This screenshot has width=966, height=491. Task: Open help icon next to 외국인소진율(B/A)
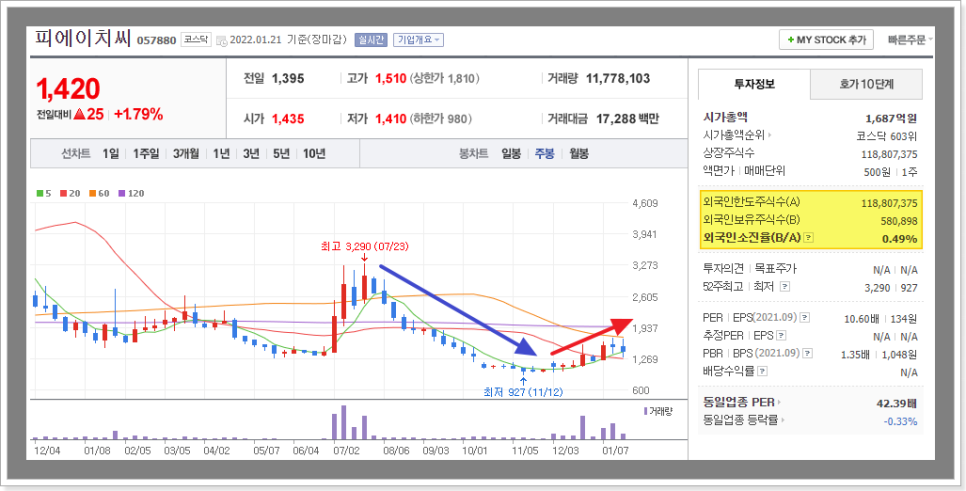809,238
